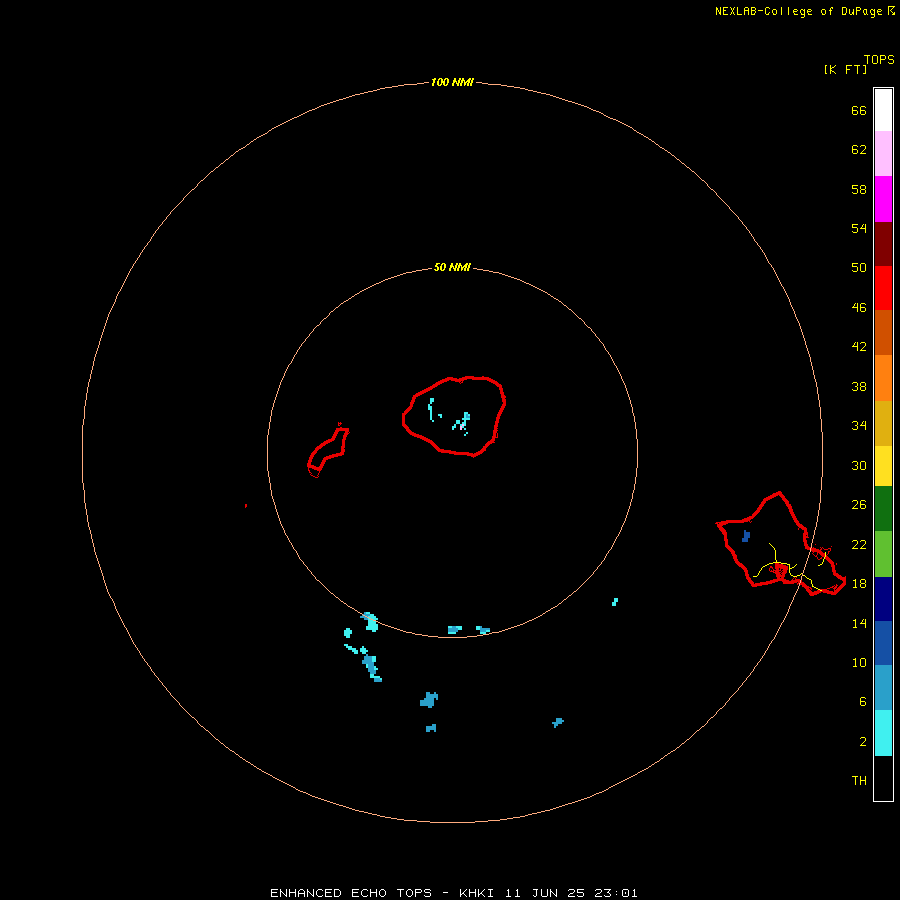Click the light blue legend swatch
The height and width of the screenshot is (900, 900).
click(883, 688)
